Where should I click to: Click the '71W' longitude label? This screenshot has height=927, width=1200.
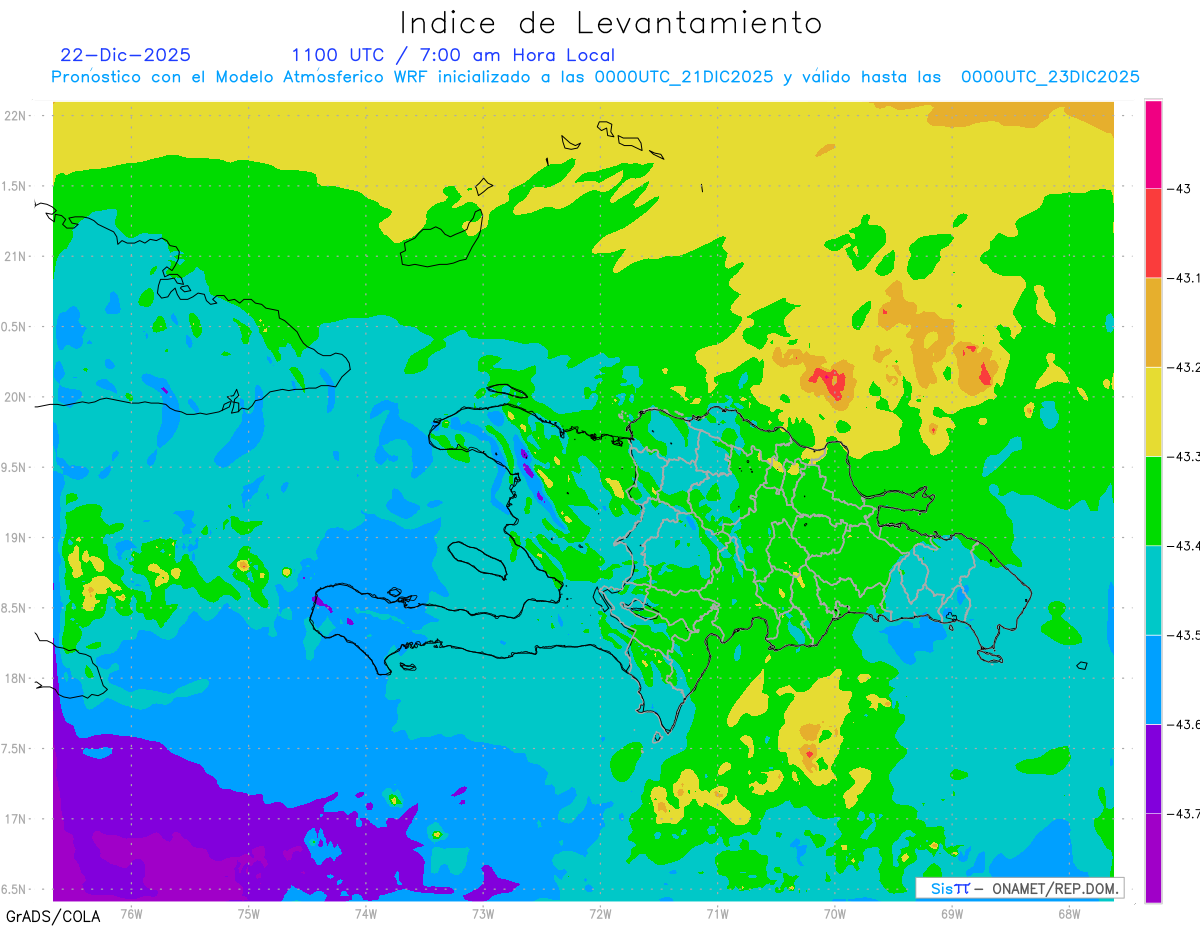pyautogui.click(x=717, y=913)
